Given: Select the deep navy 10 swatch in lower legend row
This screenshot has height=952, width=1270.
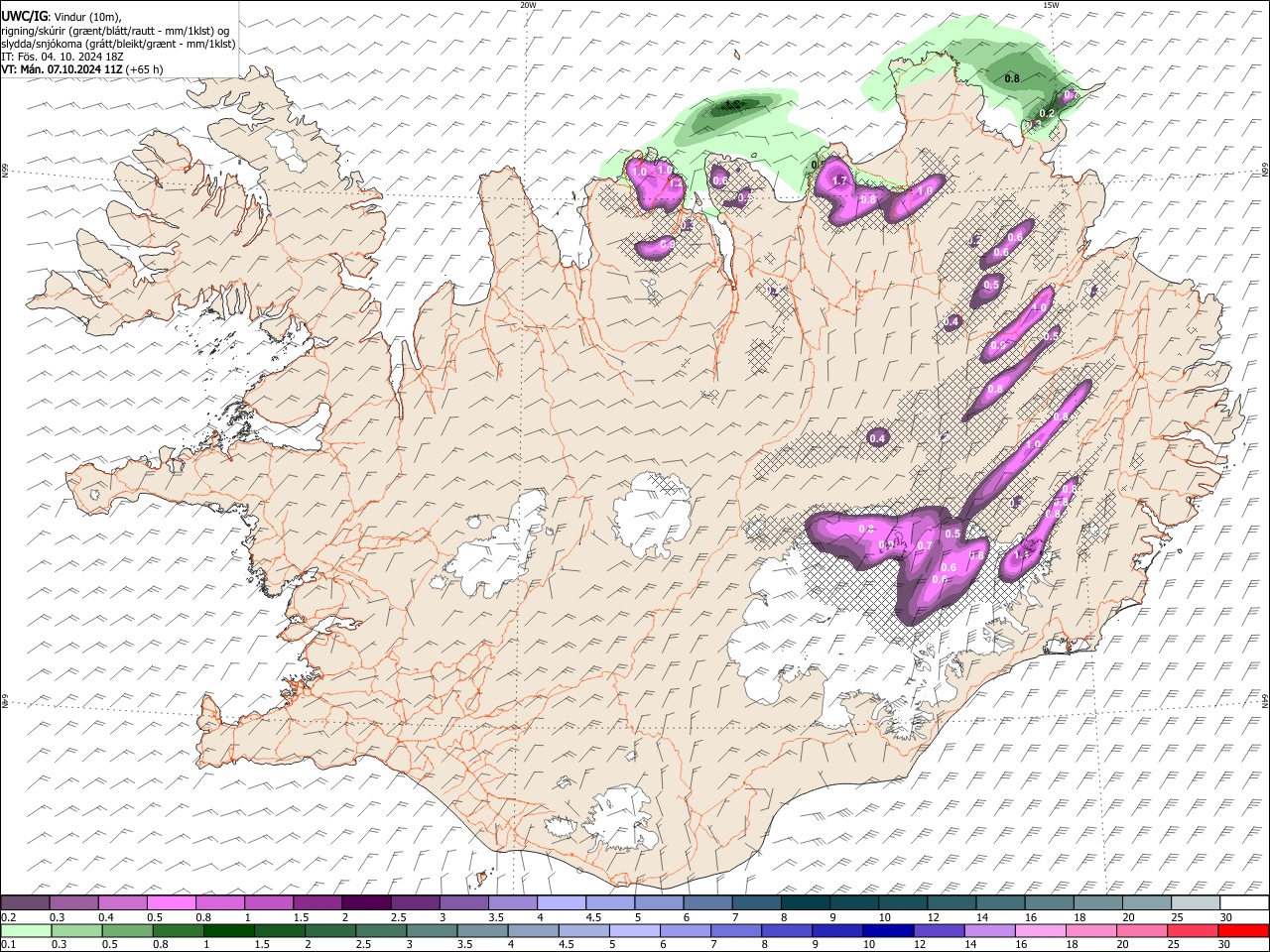Looking at the screenshot, I should coord(889,930).
